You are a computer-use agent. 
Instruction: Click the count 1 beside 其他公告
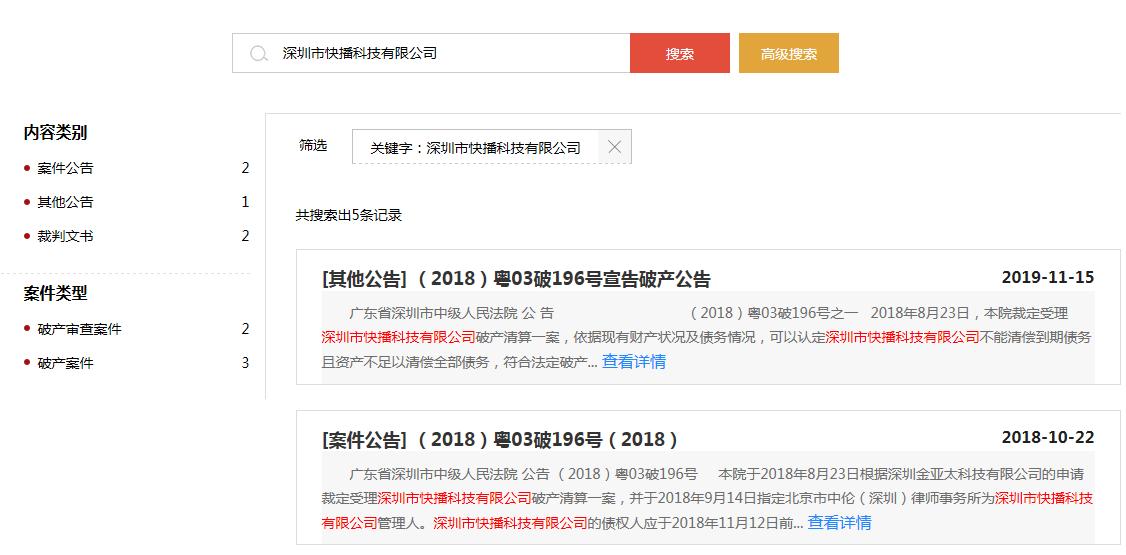click(245, 202)
